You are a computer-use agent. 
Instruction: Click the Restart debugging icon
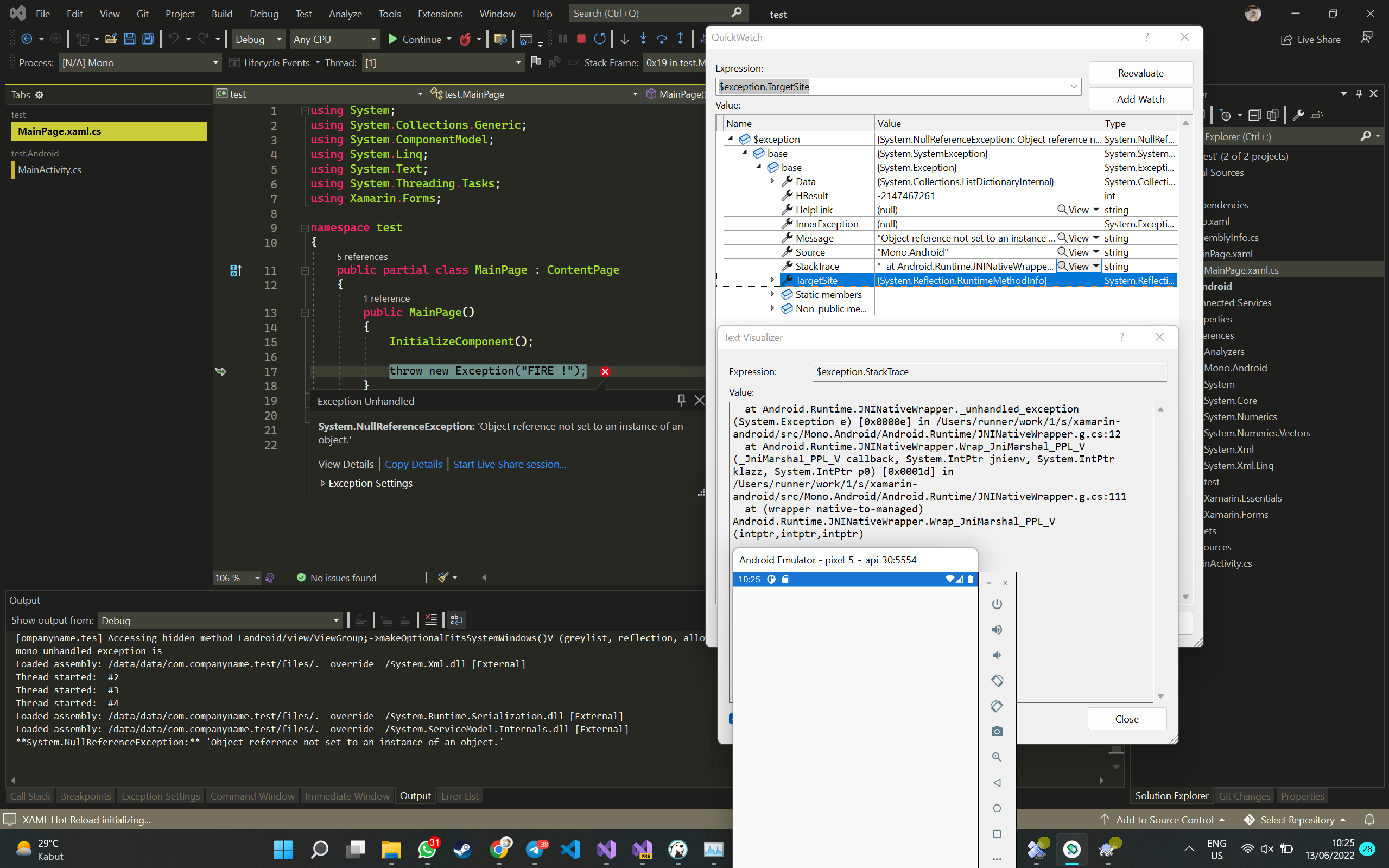600,39
